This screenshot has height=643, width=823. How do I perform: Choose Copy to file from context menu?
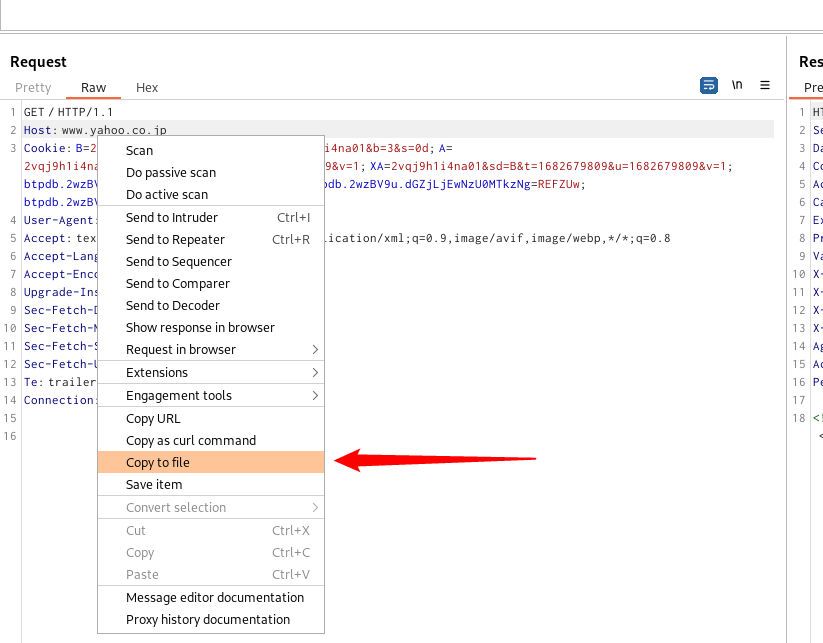157,462
